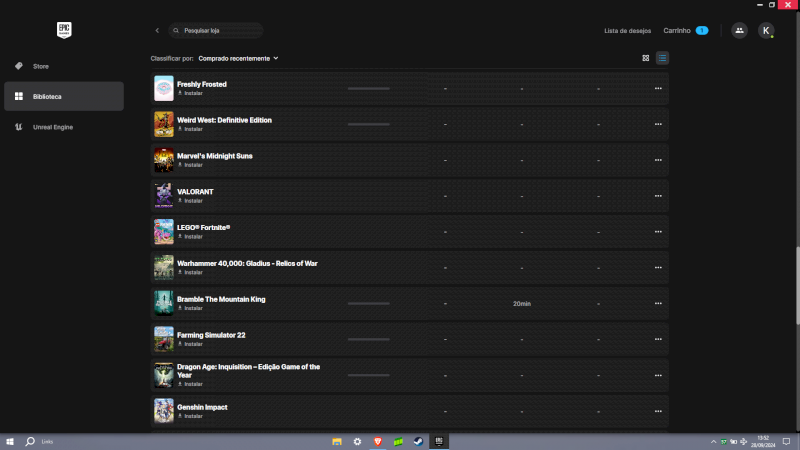Viewport: 800px width, 450px height.
Task: Click Instalar under VALORANT
Action: 190,201
